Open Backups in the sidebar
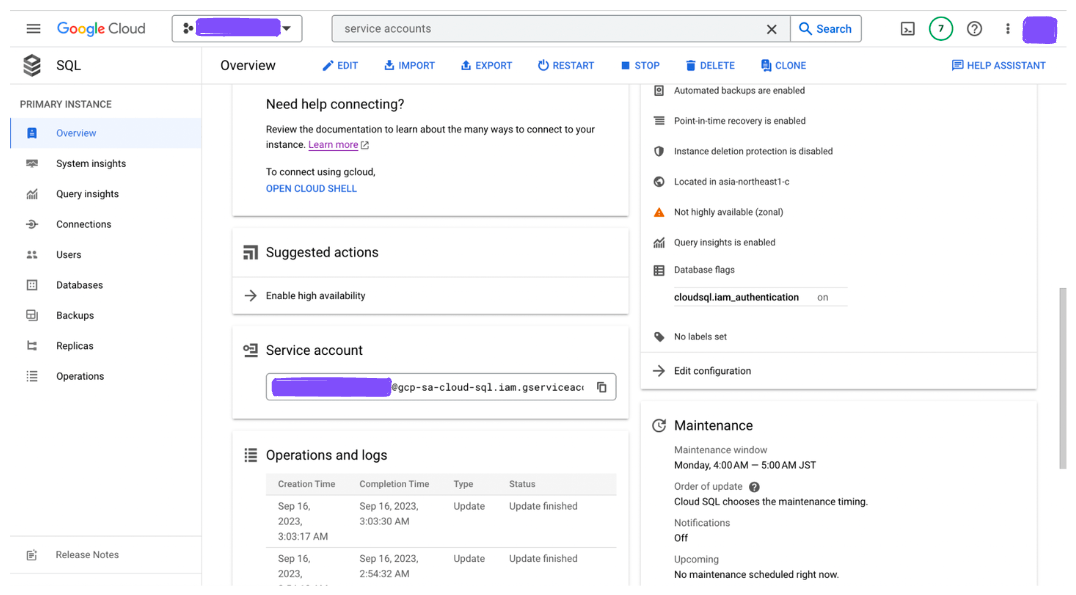The height and width of the screenshot is (595, 1076). tap(106, 316)
